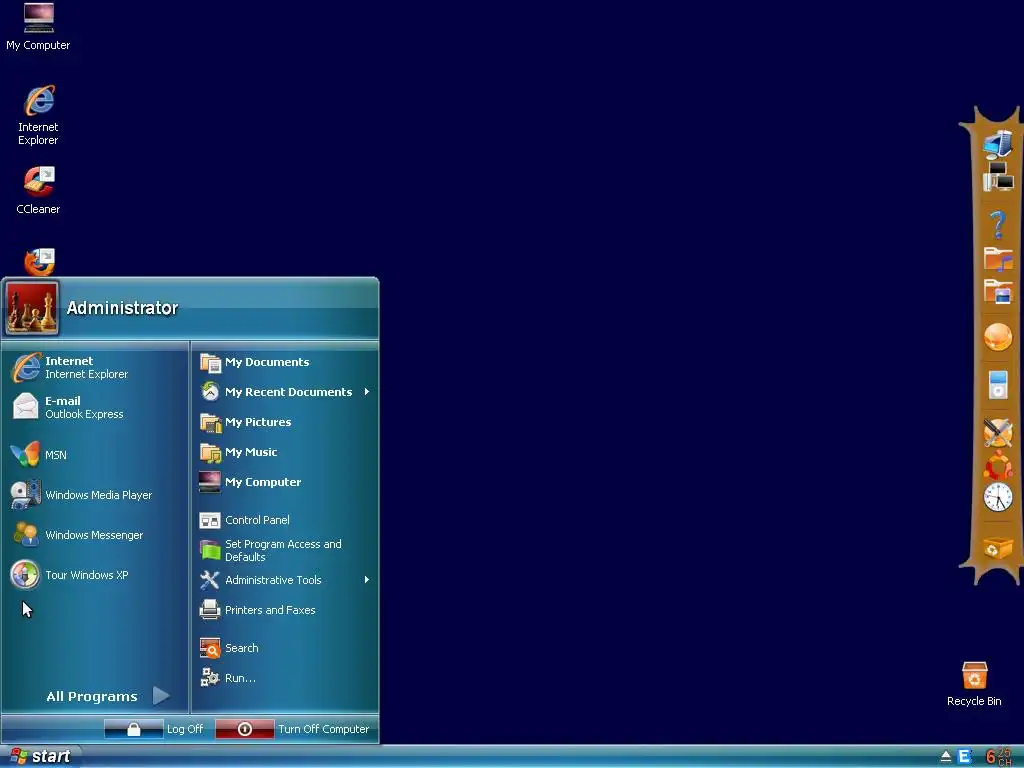Open My Computer from Start menu

tap(285, 482)
